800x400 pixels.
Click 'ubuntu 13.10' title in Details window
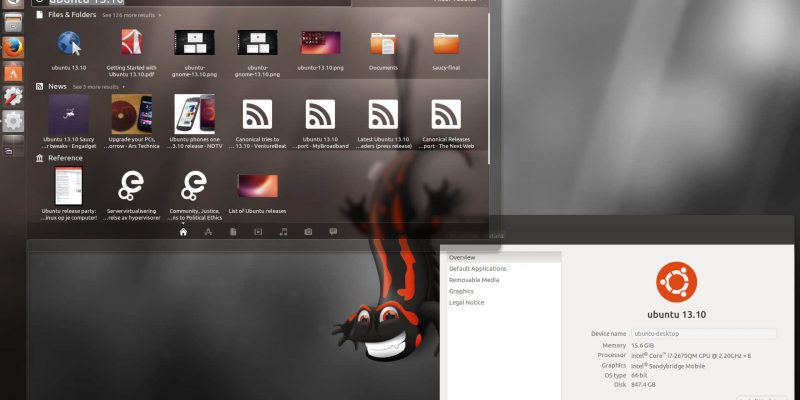pyautogui.click(x=677, y=315)
